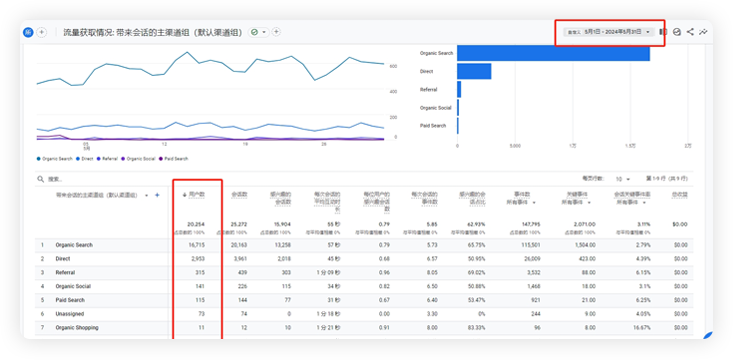The width and height of the screenshot is (733, 361).
Task: Click Direct in the line chart legend
Action: [85, 159]
